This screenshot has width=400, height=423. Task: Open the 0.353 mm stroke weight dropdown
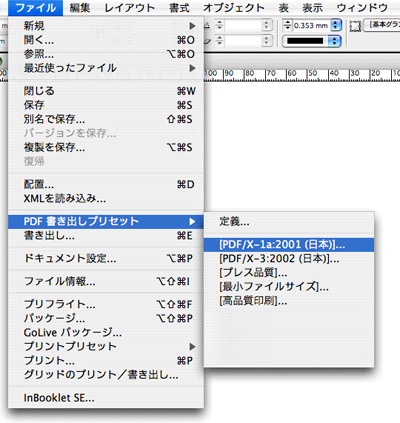[336, 25]
